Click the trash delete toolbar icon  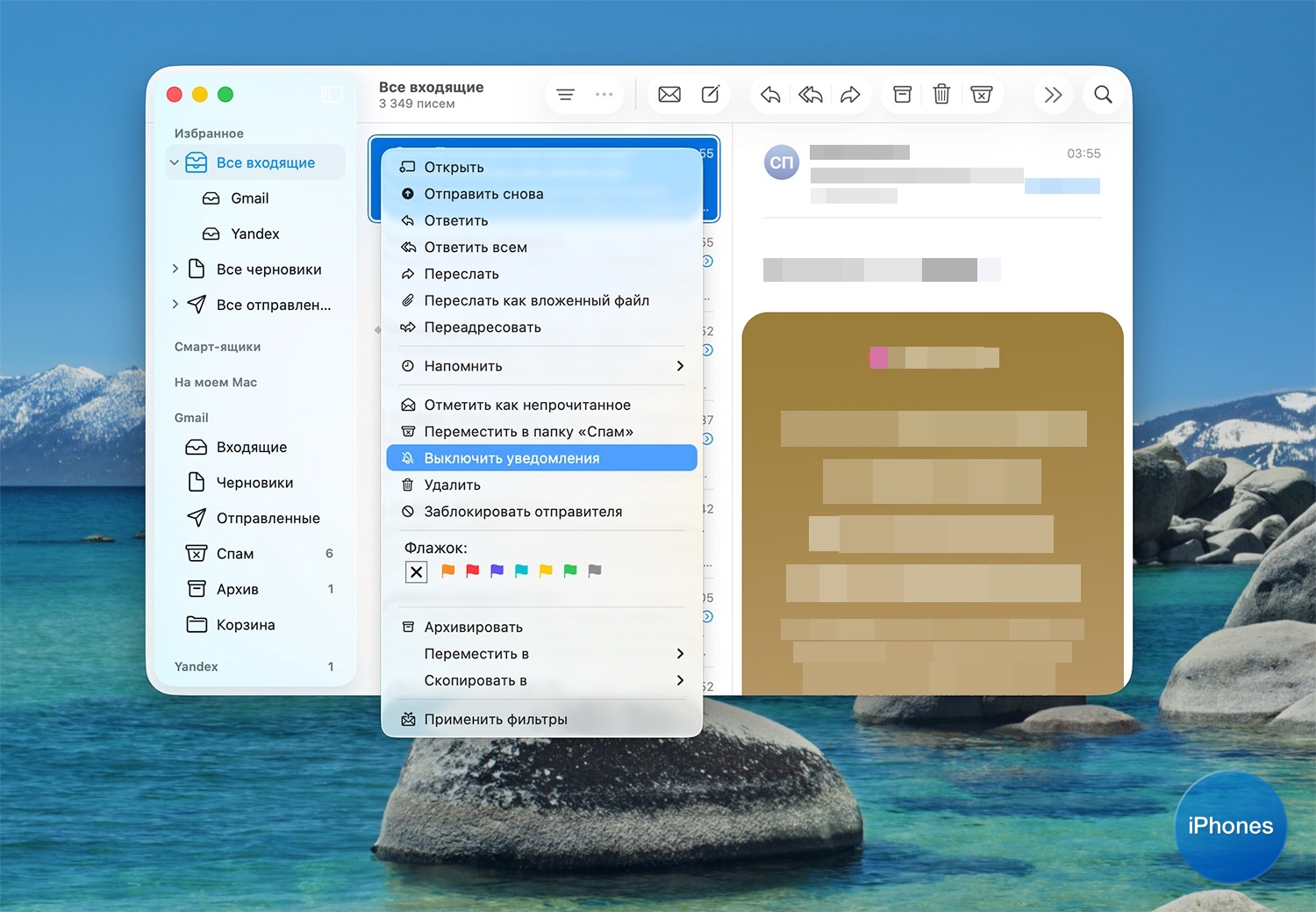point(941,95)
